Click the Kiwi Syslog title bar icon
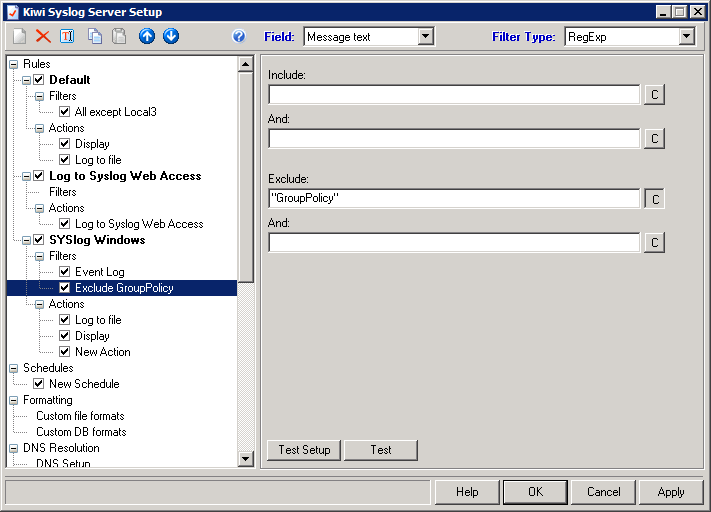This screenshot has height=512, width=711. 13,12
